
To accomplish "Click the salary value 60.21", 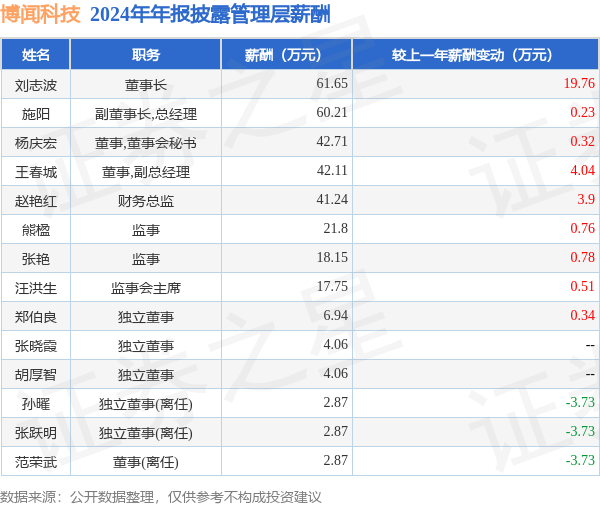I will pyautogui.click(x=332, y=113).
